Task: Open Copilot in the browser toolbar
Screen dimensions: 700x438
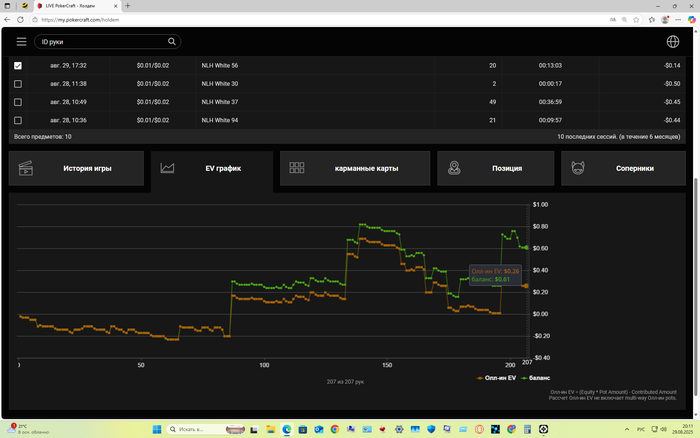Action: (692, 20)
